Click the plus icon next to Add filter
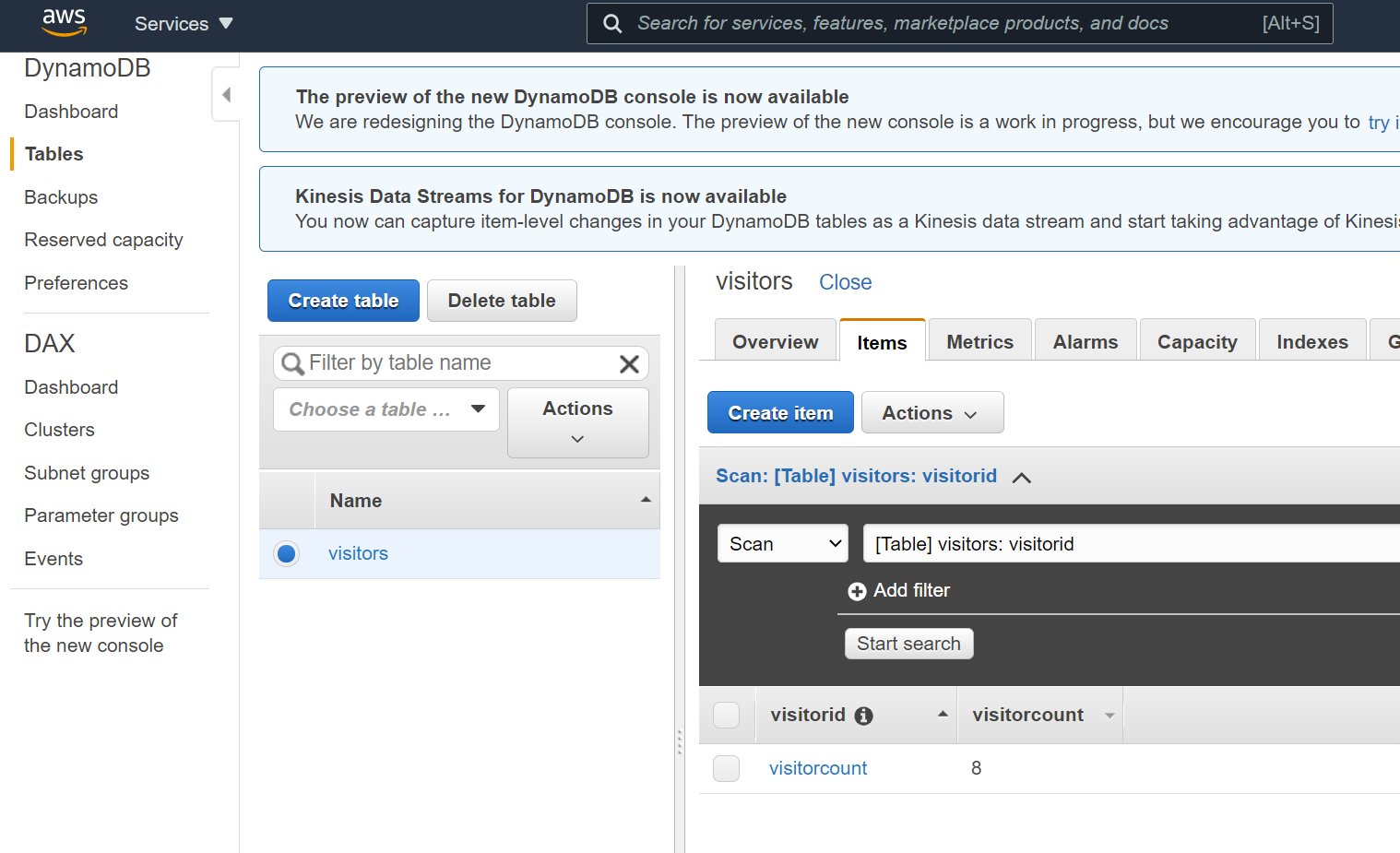The height and width of the screenshot is (853, 1400). tap(857, 591)
